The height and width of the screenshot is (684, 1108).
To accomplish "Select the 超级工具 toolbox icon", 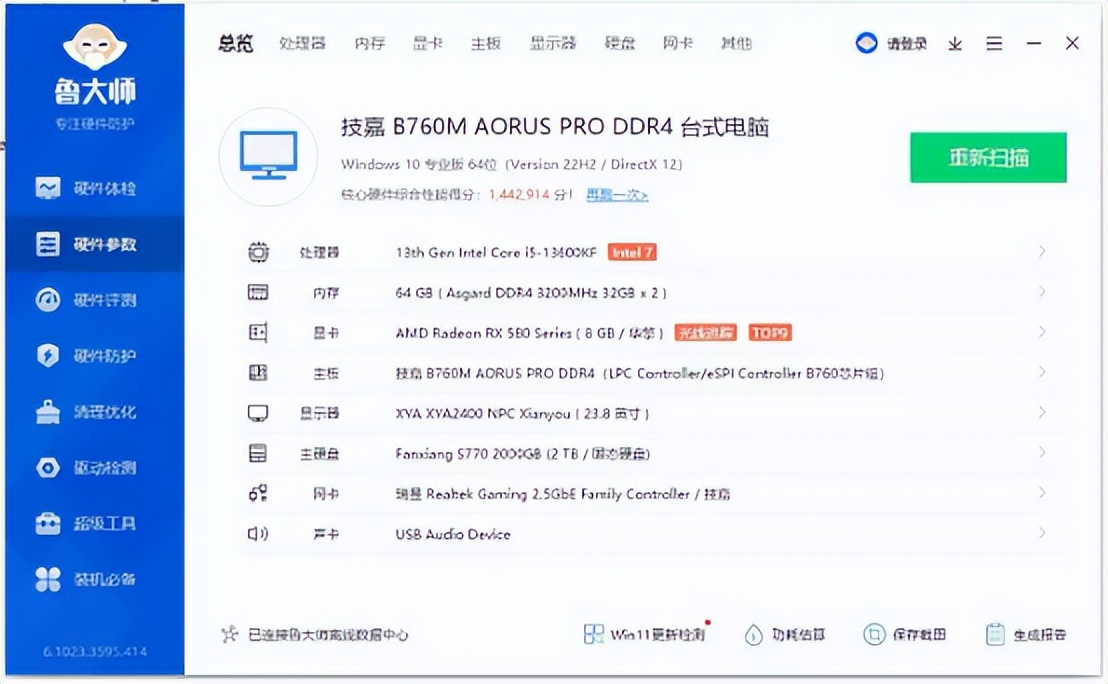I will 94,523.
